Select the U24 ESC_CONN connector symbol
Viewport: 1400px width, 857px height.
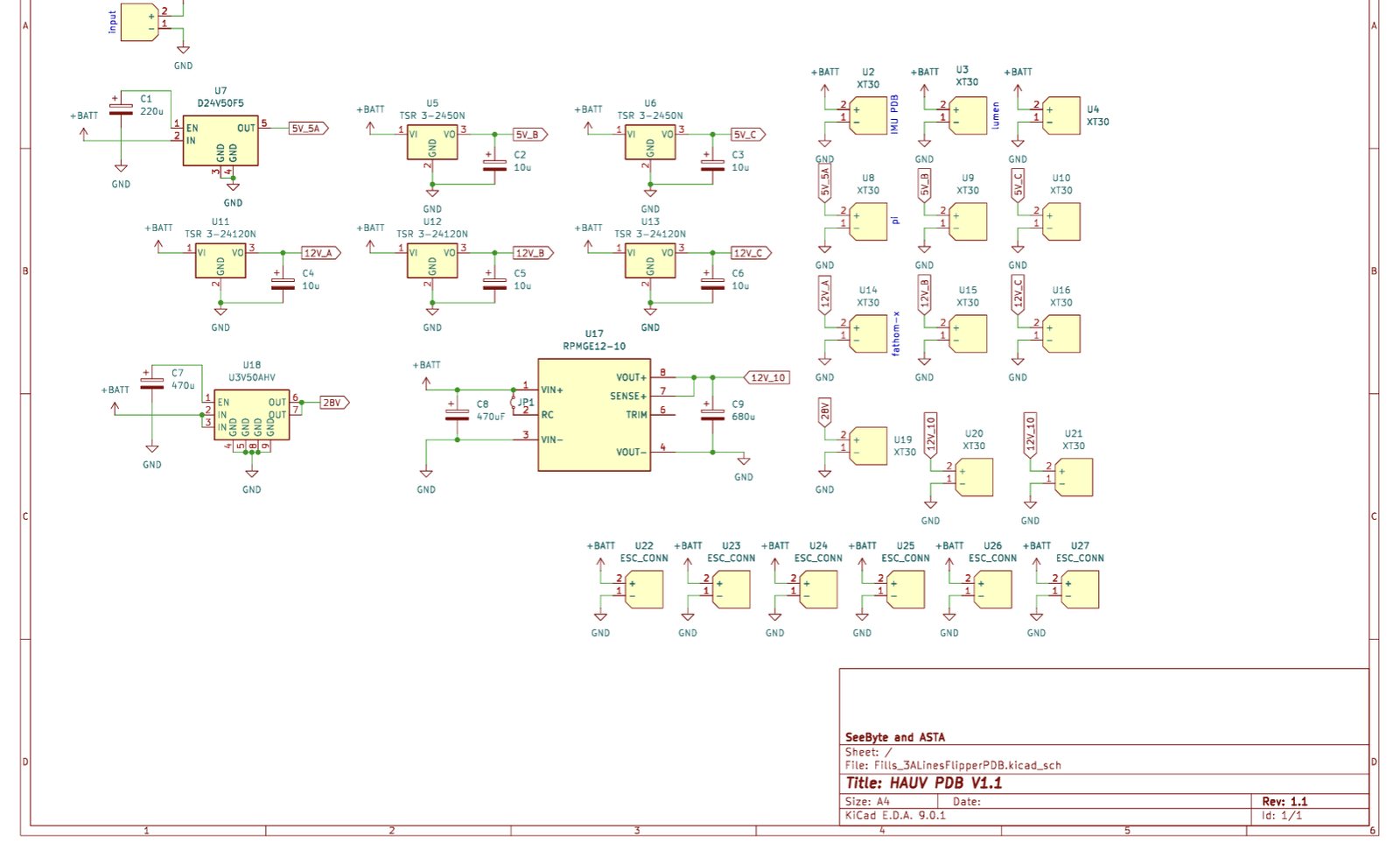(818, 589)
